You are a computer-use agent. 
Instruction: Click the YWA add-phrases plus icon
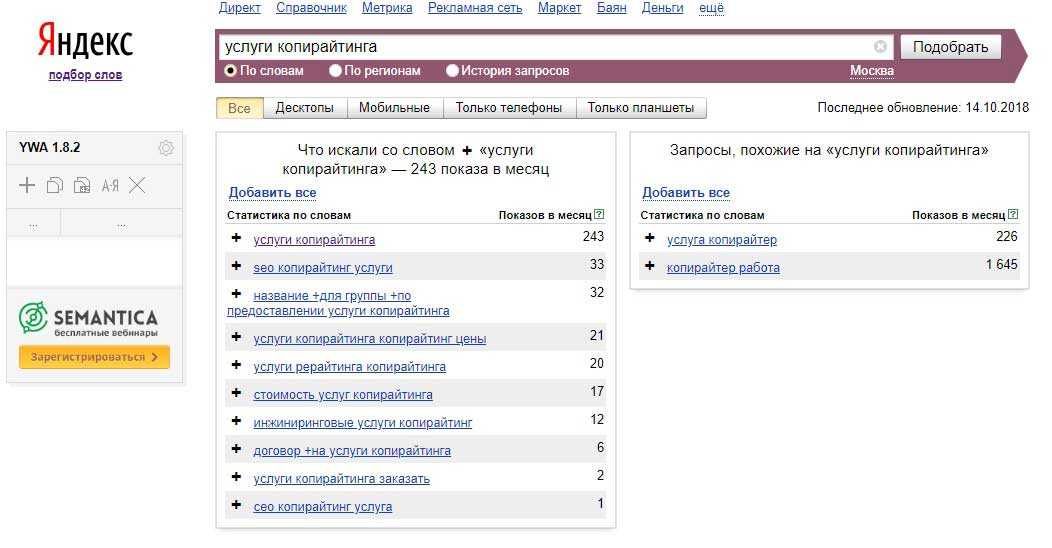pyautogui.click(x=27, y=185)
